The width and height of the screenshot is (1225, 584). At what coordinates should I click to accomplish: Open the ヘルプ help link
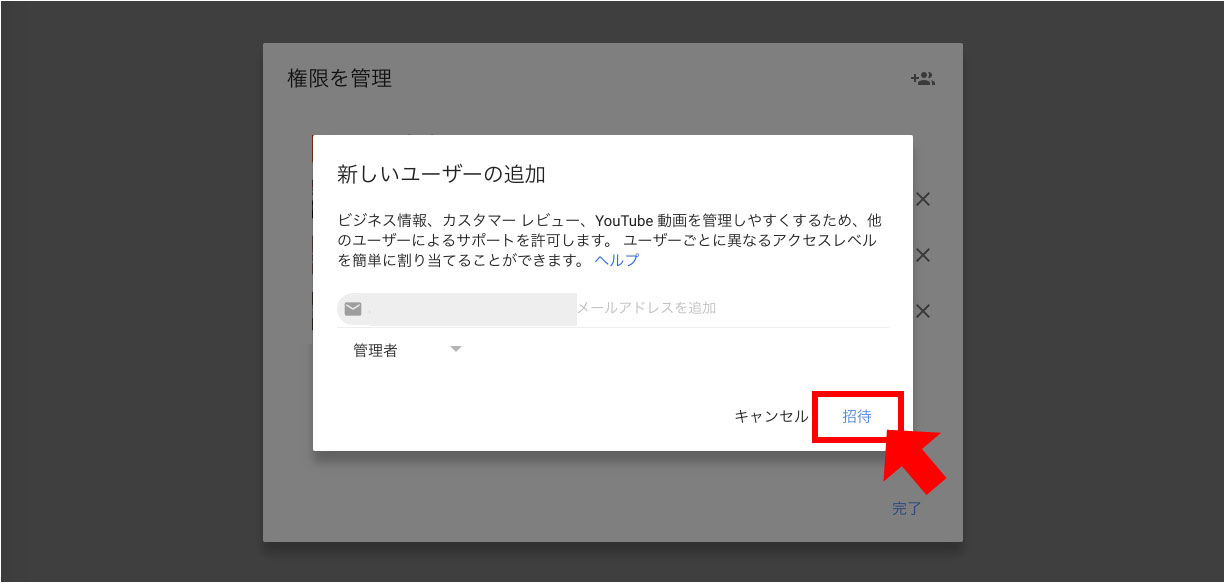pyautogui.click(x=616, y=260)
